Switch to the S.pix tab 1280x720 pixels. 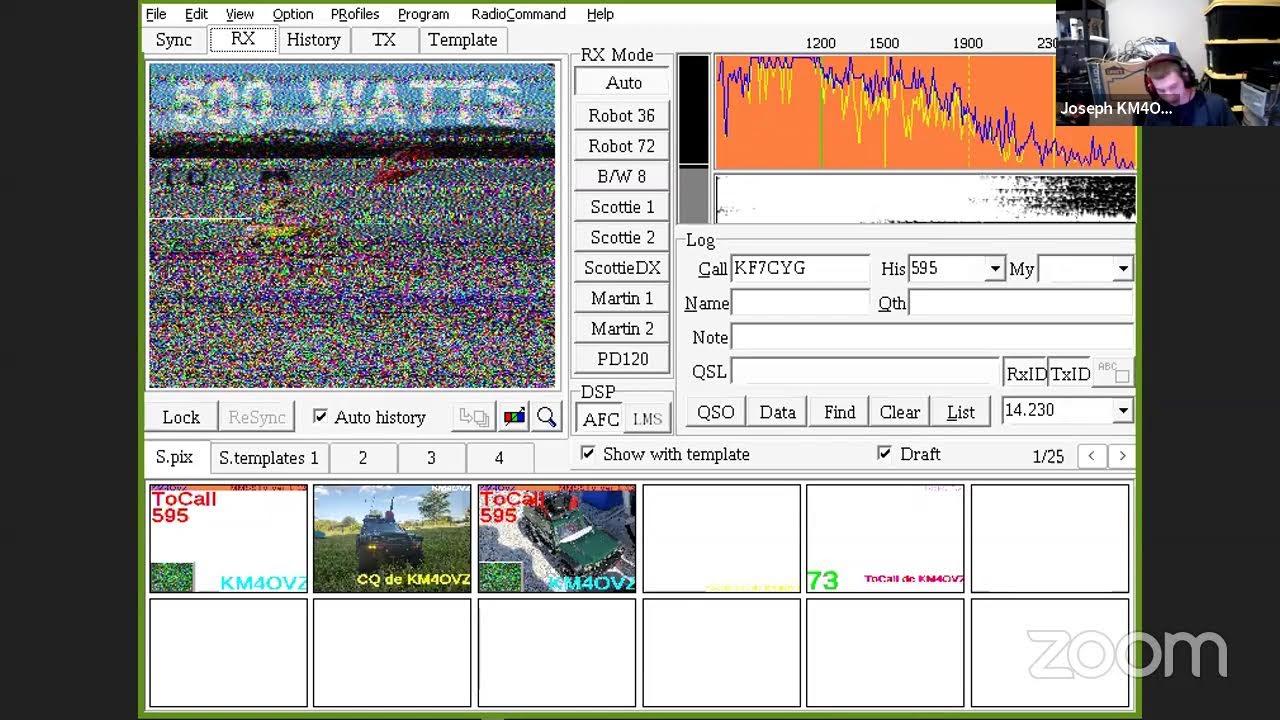[x=174, y=457]
